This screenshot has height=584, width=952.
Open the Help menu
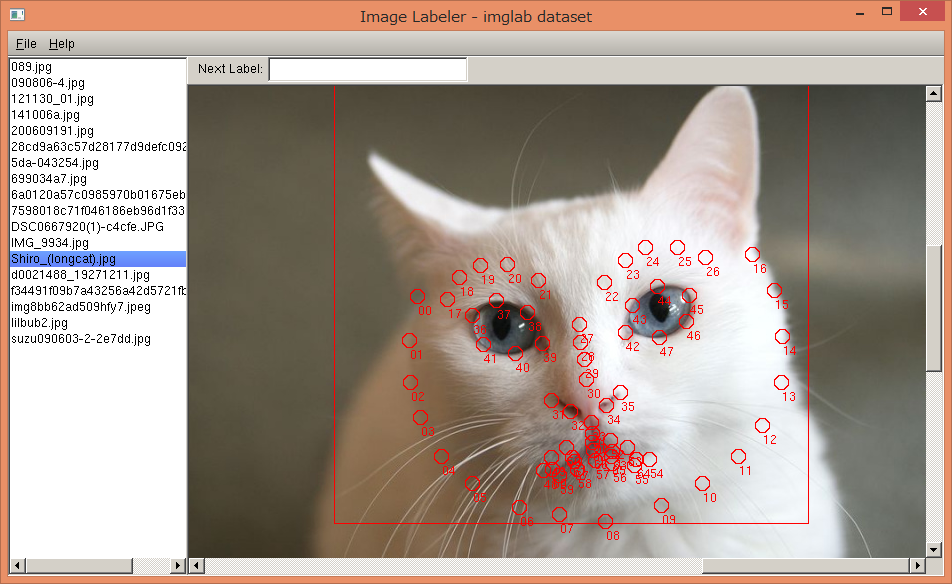[62, 43]
